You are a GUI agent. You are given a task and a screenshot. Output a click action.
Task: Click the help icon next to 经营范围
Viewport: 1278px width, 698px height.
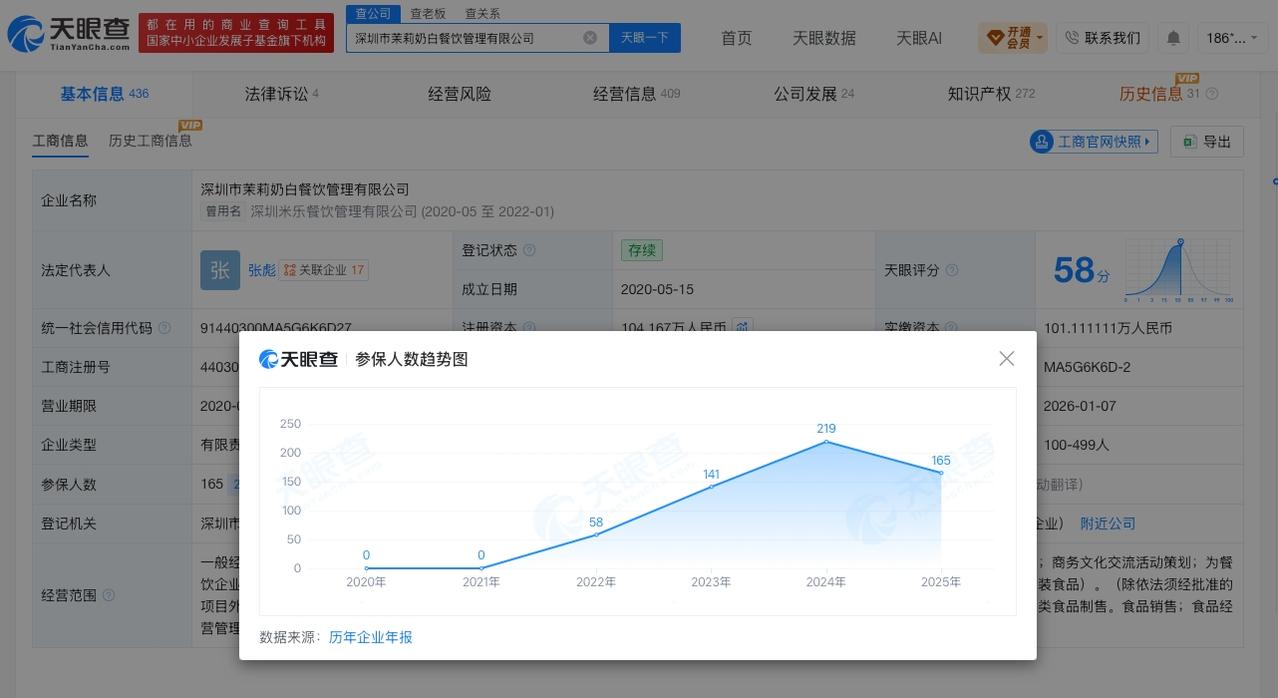[108, 595]
